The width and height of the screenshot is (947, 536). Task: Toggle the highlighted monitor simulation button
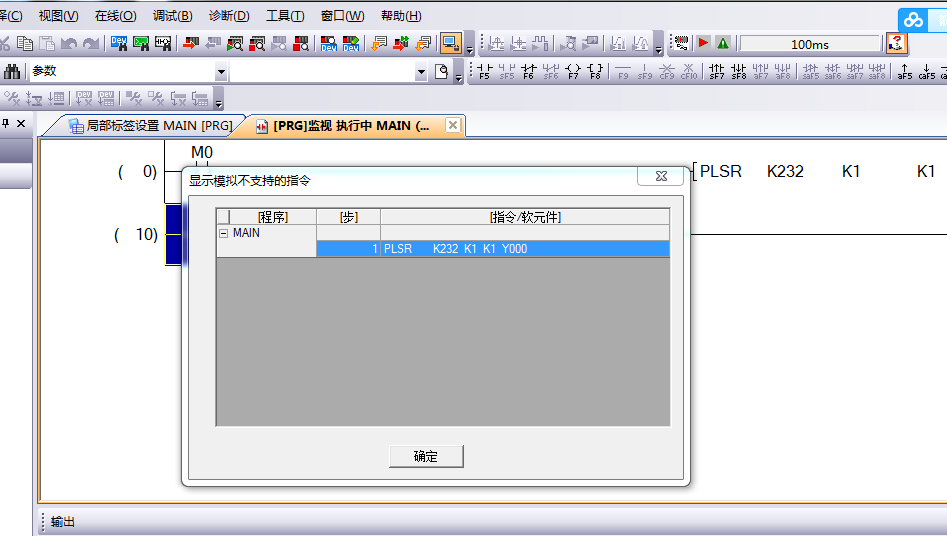coord(450,43)
